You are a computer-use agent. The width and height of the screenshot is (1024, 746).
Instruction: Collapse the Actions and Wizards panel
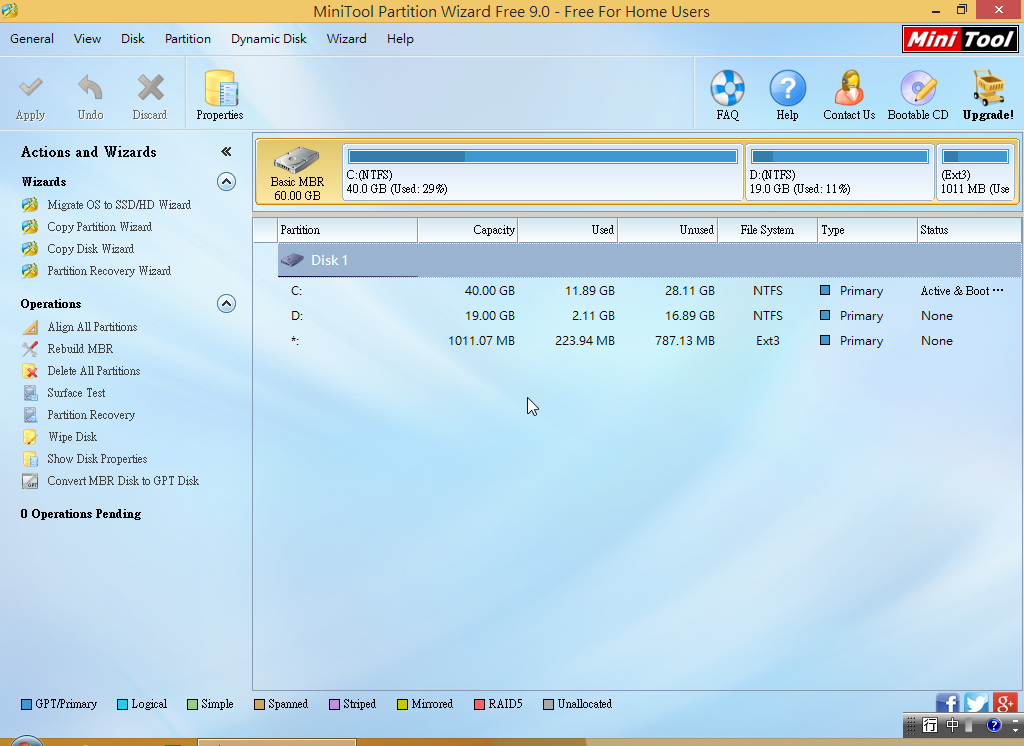click(x=226, y=152)
